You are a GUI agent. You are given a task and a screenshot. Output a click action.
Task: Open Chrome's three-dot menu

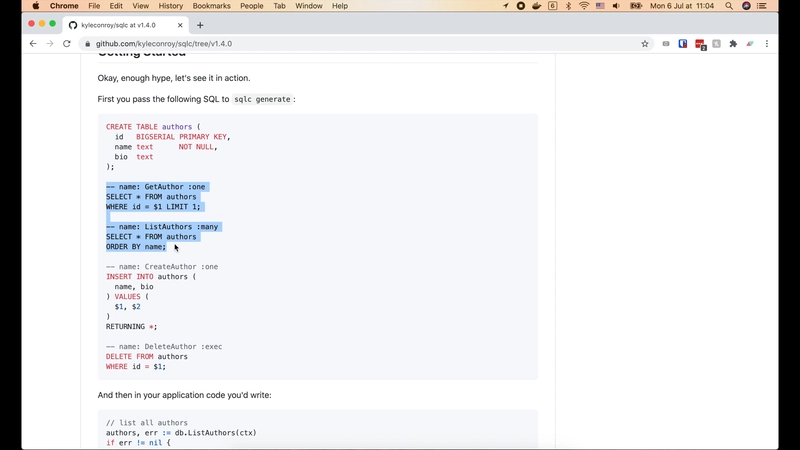coord(767,44)
